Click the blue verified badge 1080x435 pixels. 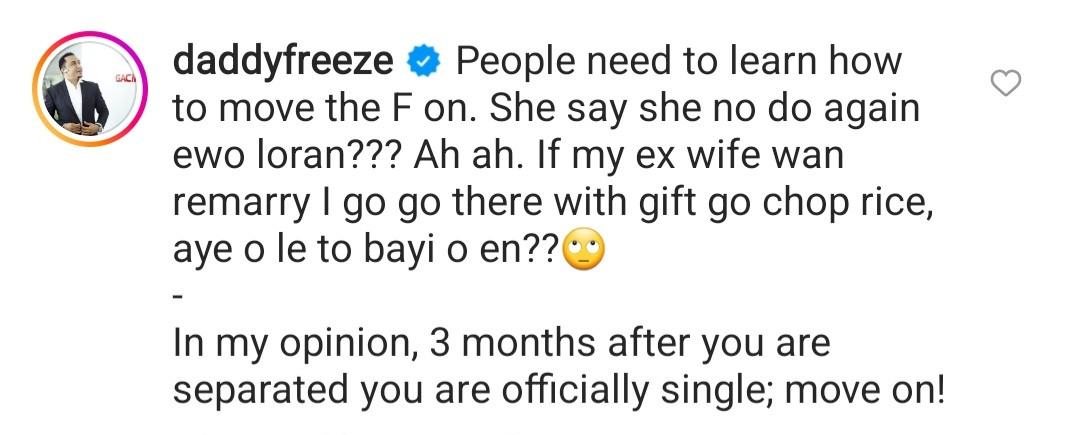click(424, 63)
